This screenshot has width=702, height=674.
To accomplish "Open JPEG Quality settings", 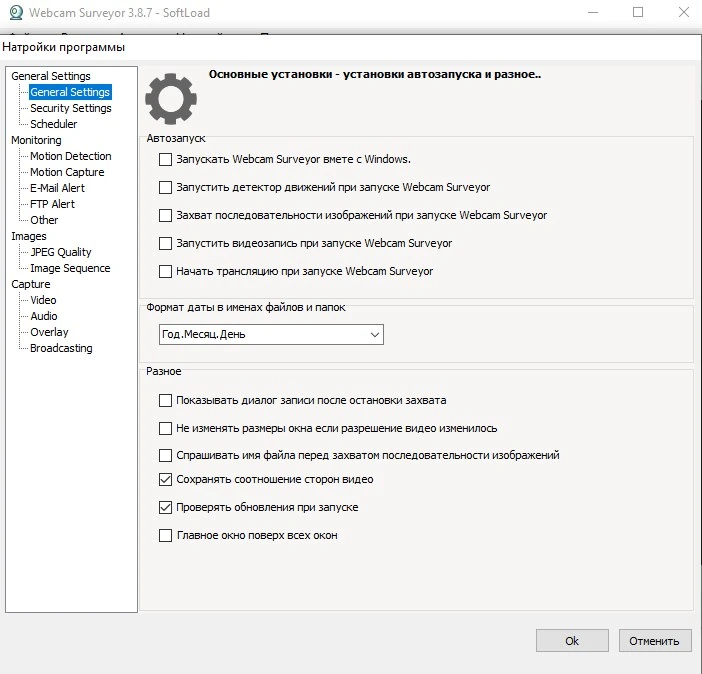I will [x=61, y=253].
